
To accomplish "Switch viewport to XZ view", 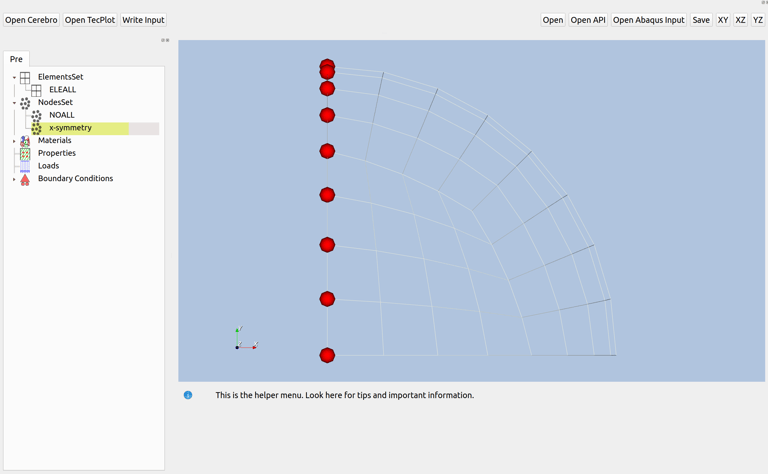I will [741, 20].
